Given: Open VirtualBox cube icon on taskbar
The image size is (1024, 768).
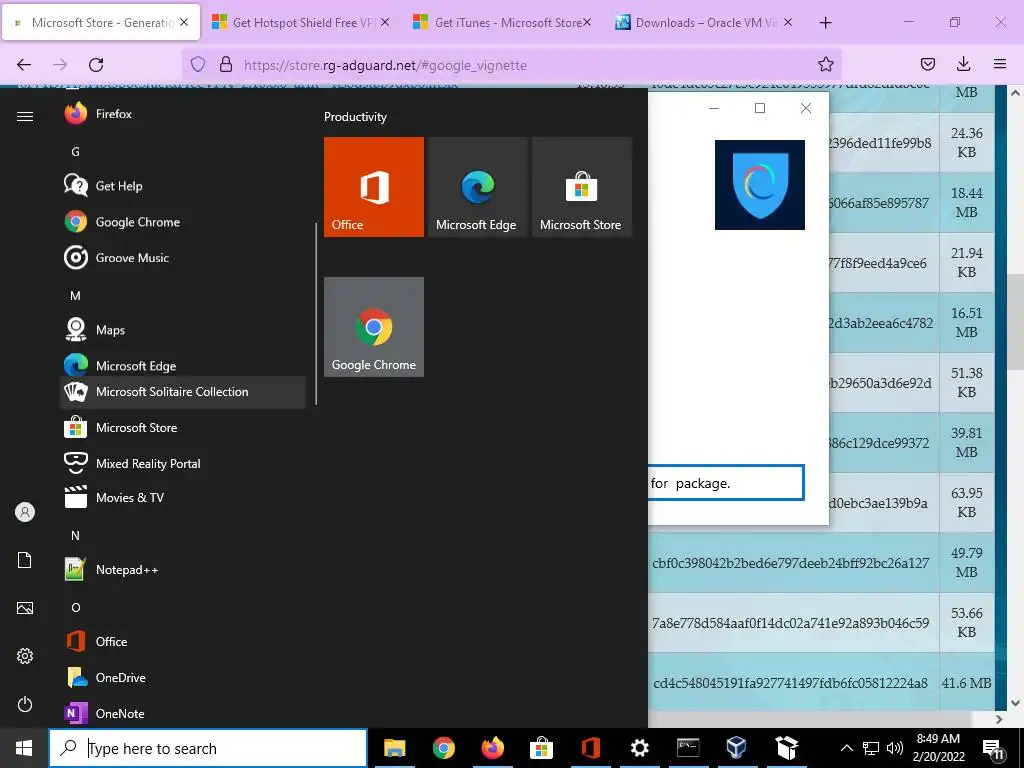Looking at the screenshot, I should (x=737, y=748).
